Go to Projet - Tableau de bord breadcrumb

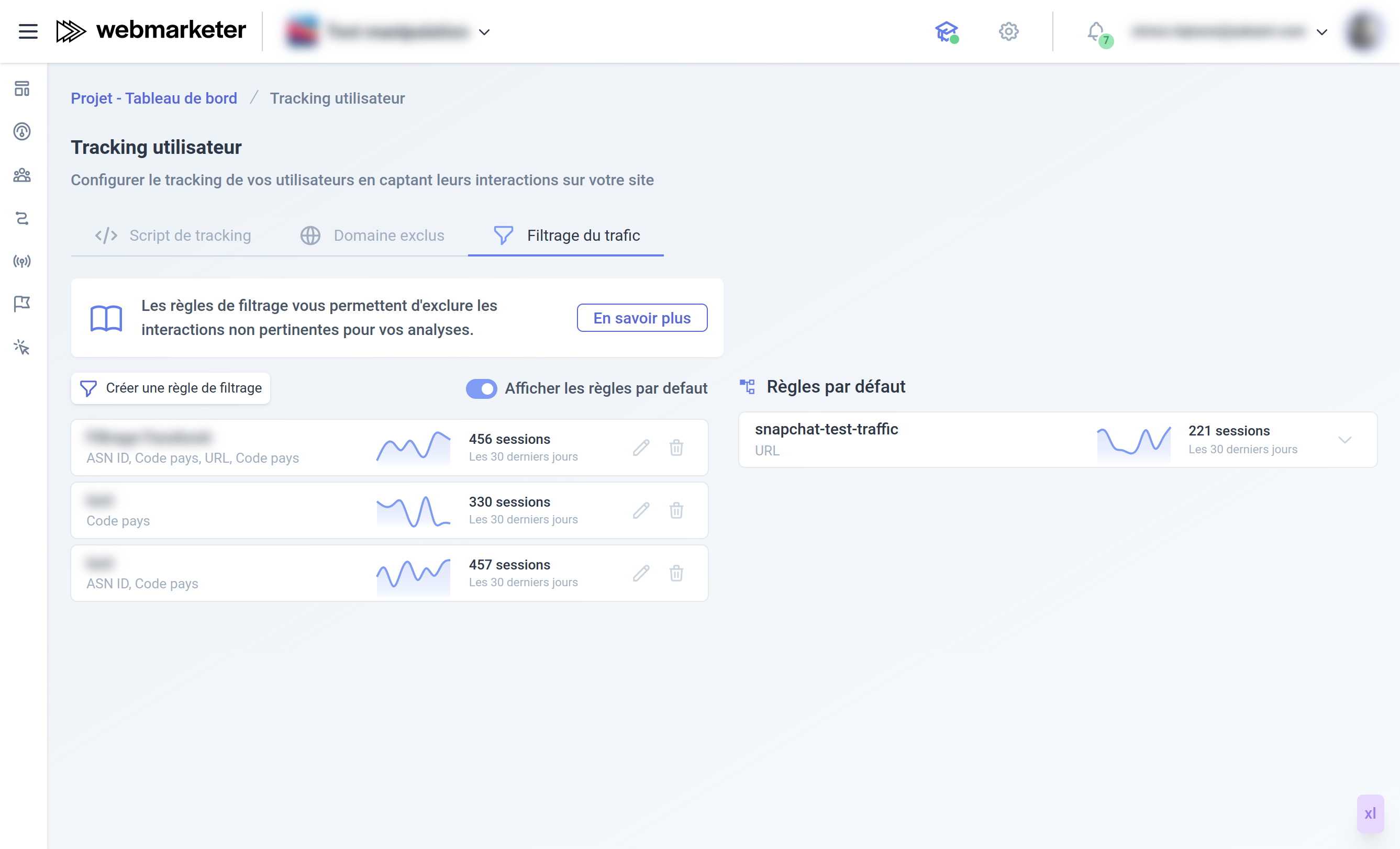tap(154, 98)
